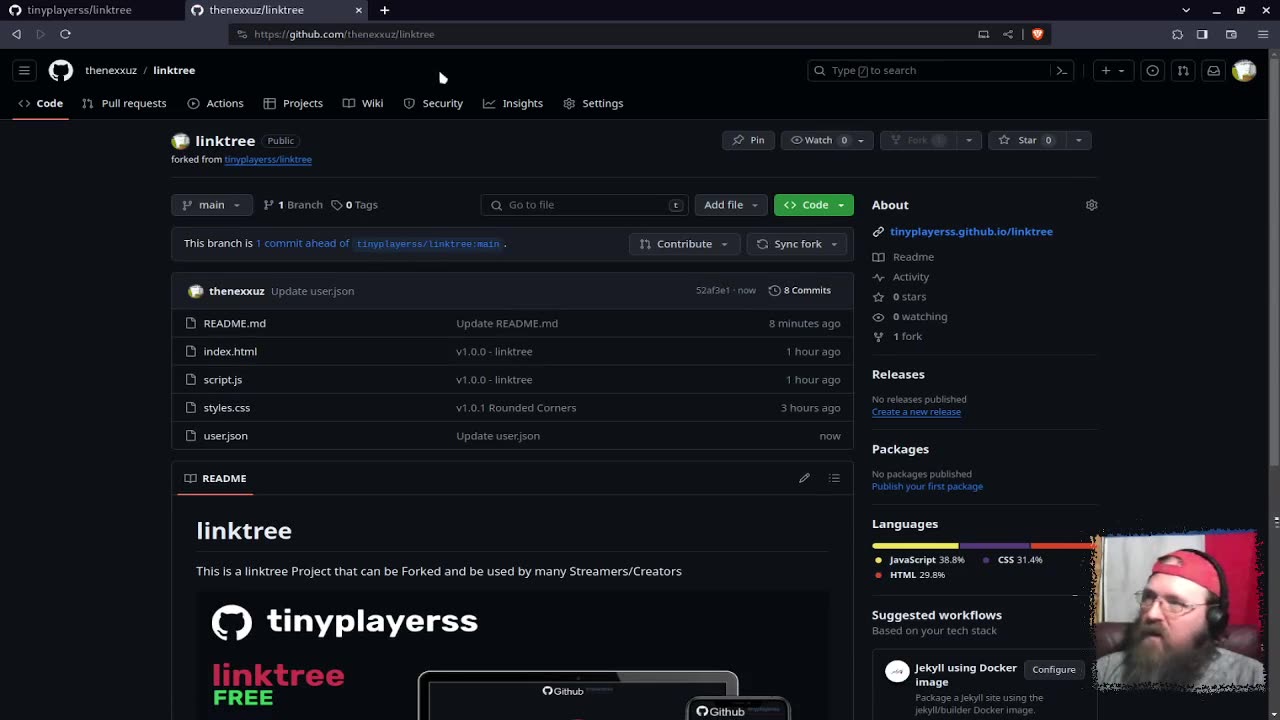Click the JavaScript segment of languages bar
1280x720 pixels.
click(x=915, y=546)
